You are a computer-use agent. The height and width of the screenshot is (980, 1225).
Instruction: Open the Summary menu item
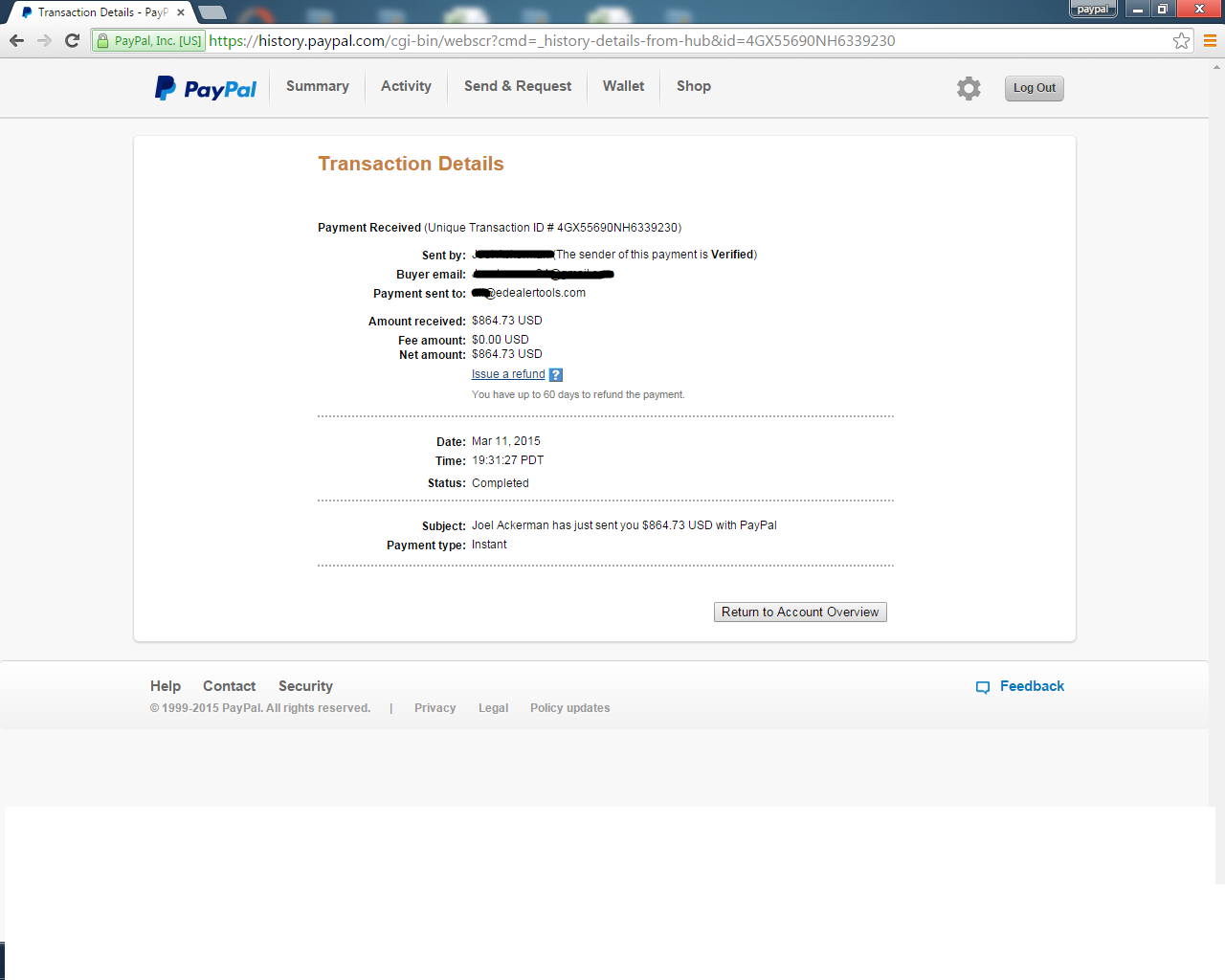[318, 86]
